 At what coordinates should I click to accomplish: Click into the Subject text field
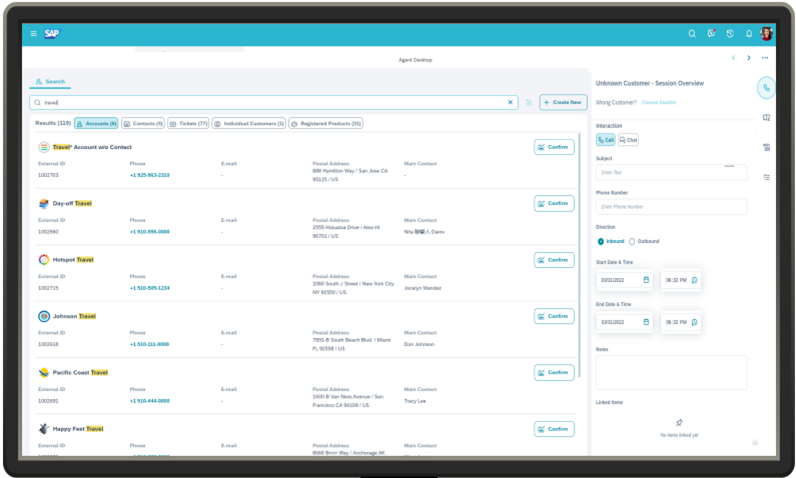tap(671, 173)
